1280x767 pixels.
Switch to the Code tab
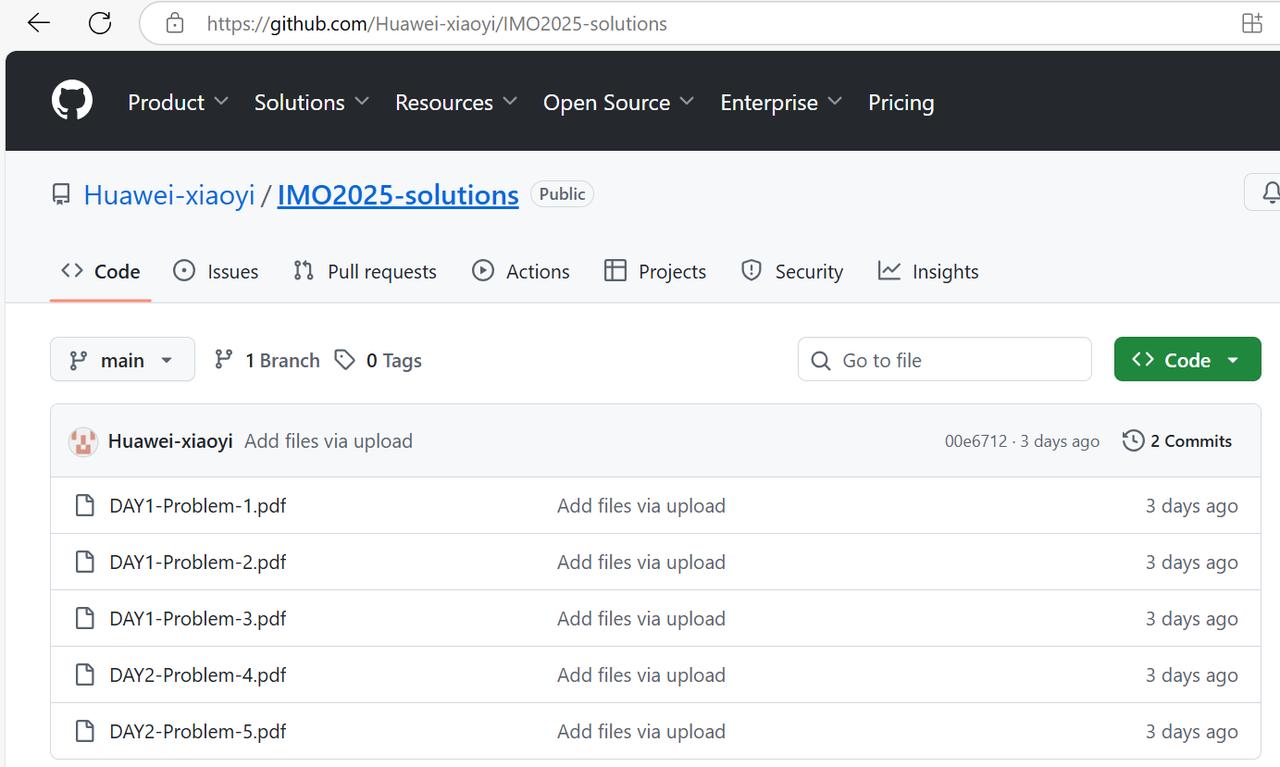pos(100,271)
